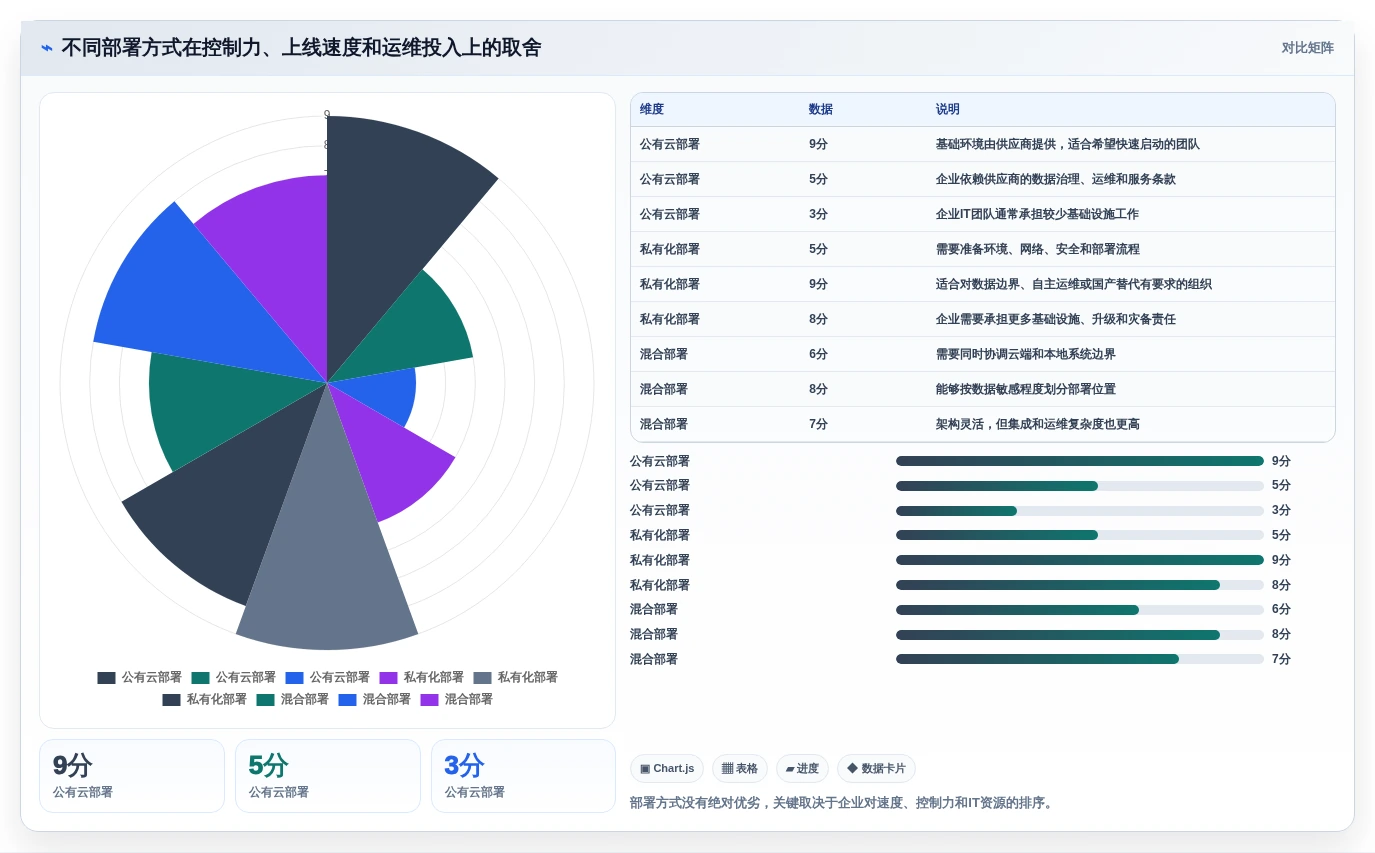Image resolution: width=1375 pixels, height=853 pixels.
Task: Click the 数据 column header
Action: point(821,110)
